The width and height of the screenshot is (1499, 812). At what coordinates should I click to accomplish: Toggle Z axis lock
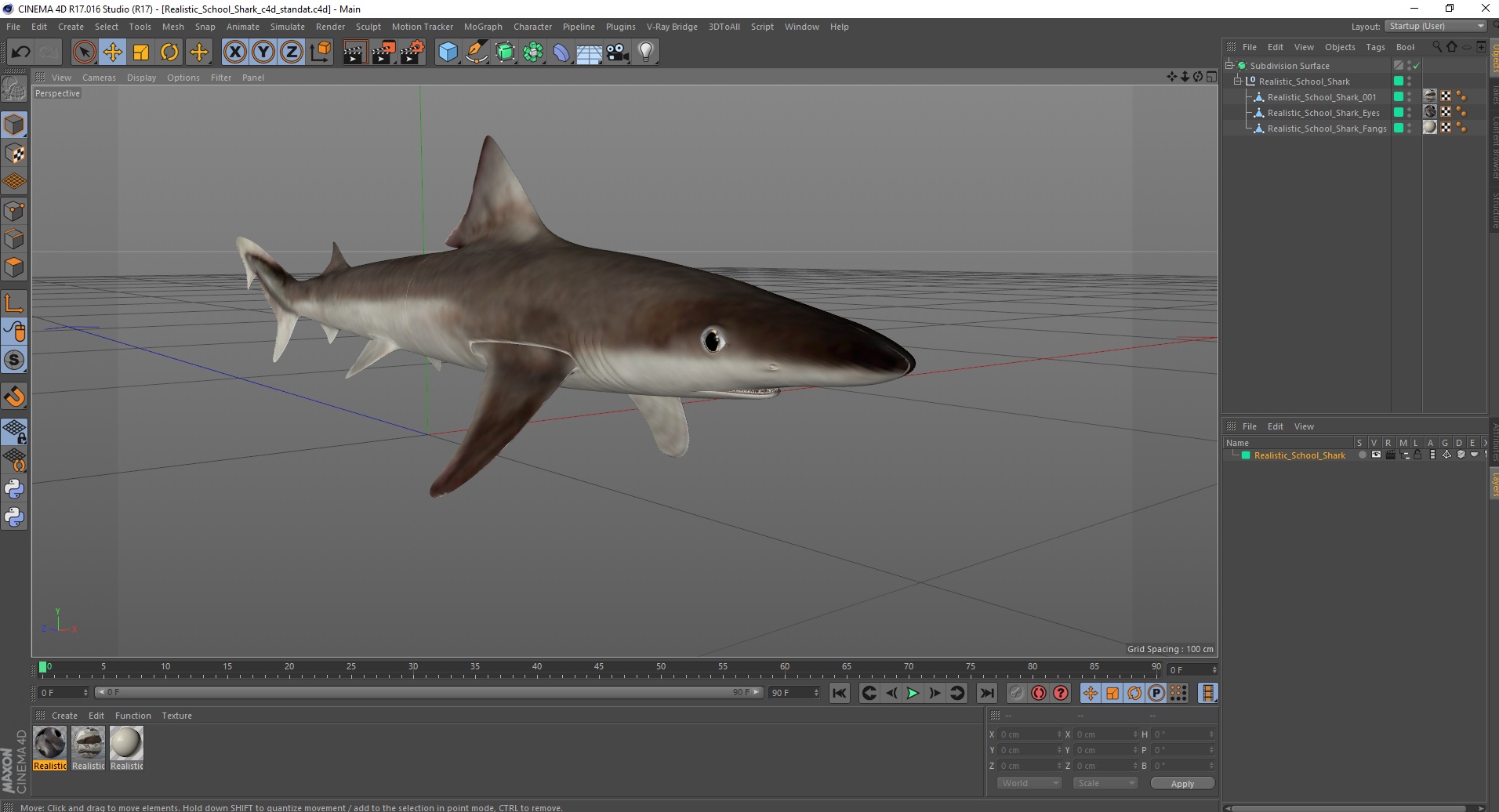pos(292,53)
